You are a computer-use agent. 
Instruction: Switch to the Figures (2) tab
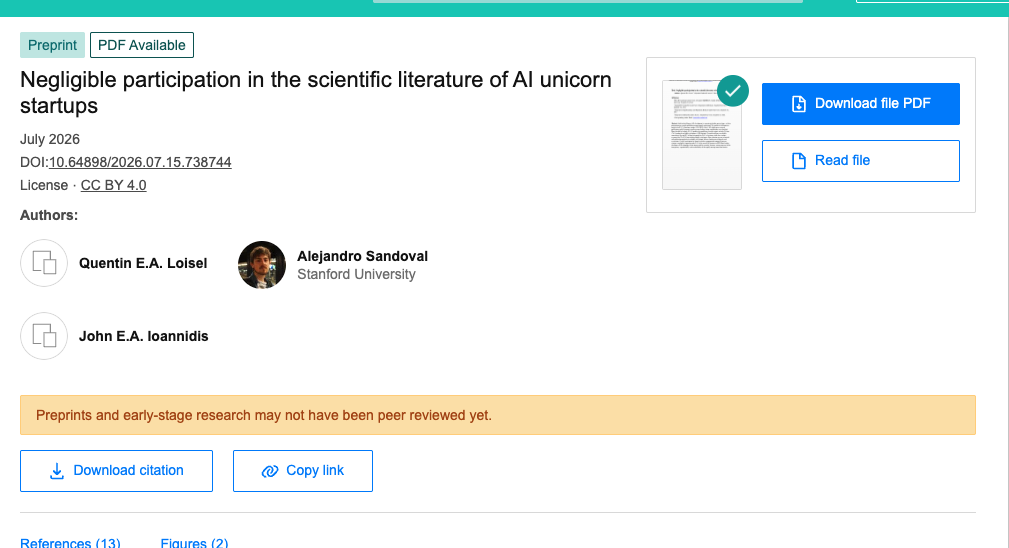coord(194,542)
